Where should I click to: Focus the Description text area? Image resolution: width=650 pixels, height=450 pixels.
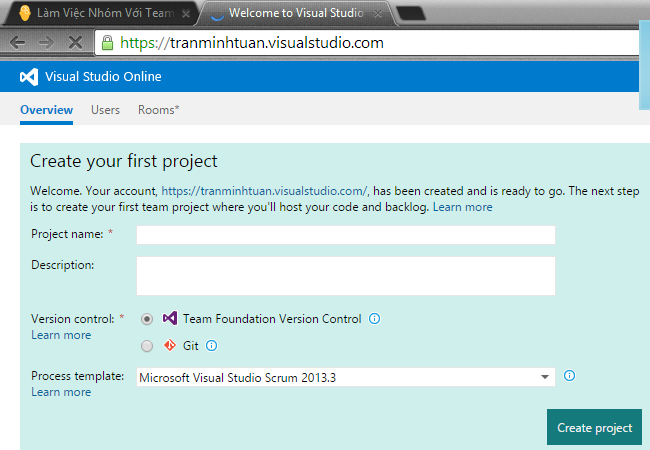[x=346, y=276]
